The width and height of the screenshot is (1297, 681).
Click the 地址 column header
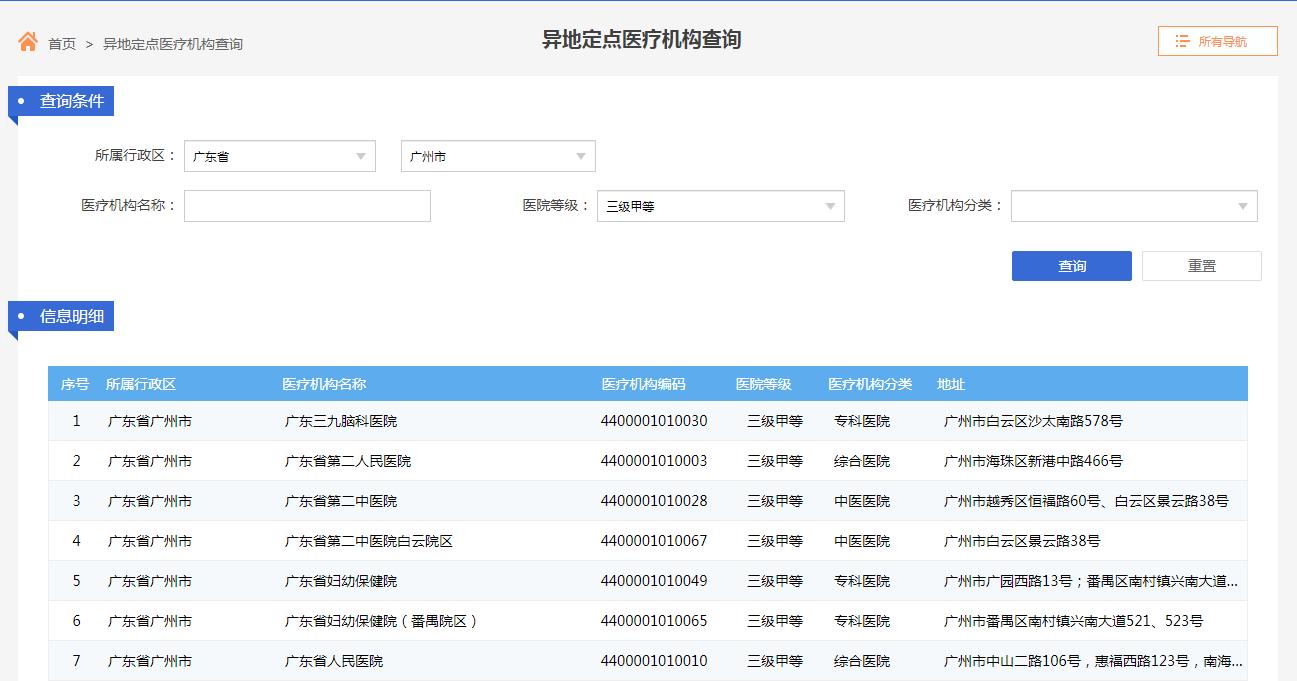(x=948, y=383)
